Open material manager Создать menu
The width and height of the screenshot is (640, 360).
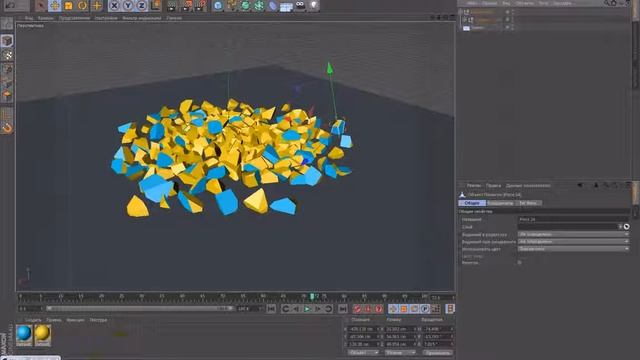pos(33,320)
